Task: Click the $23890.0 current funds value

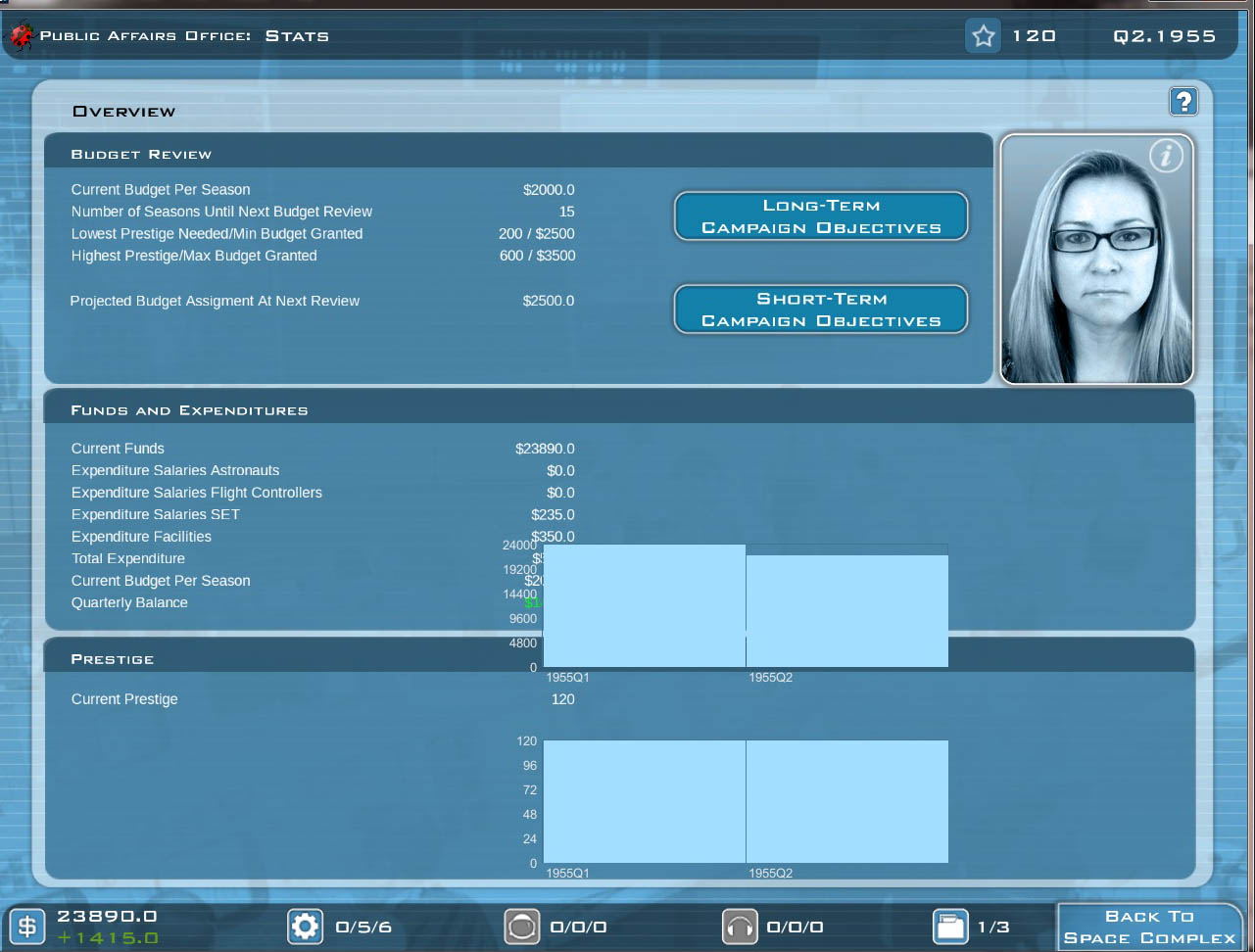Action: coord(546,449)
